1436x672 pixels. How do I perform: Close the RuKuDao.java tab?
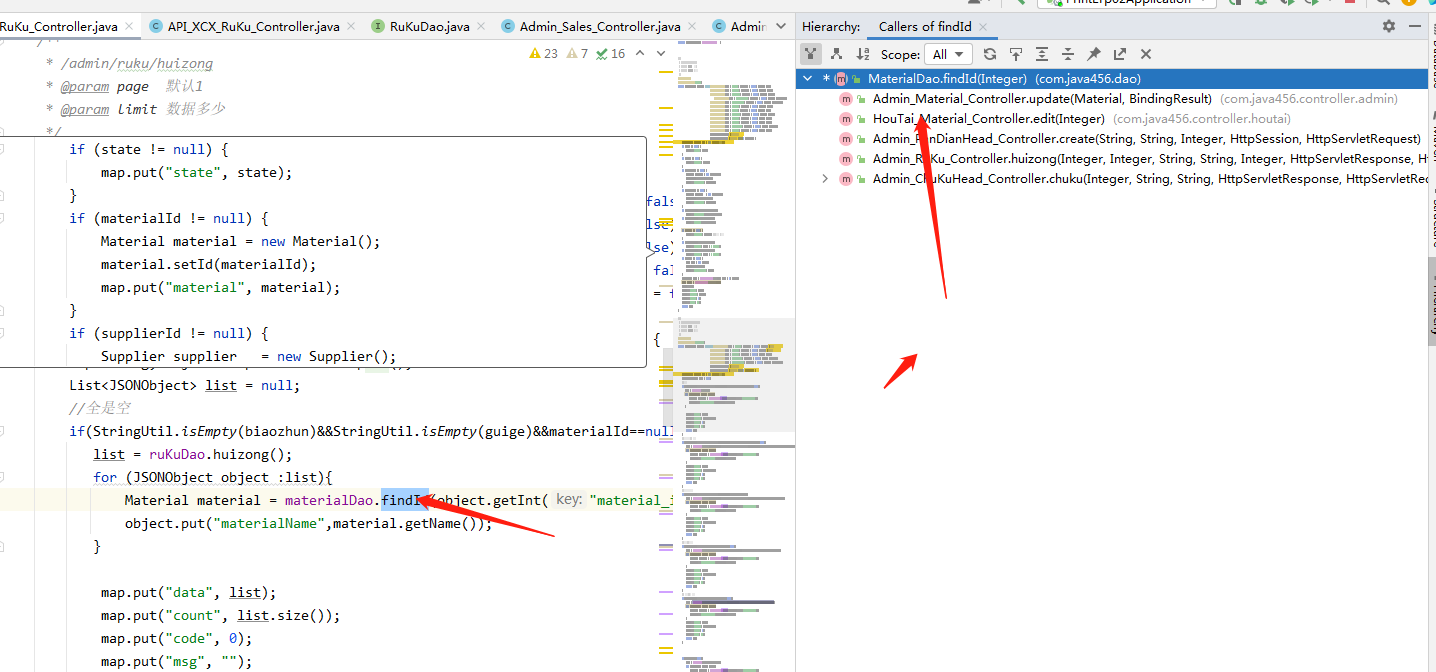pyautogui.click(x=479, y=27)
